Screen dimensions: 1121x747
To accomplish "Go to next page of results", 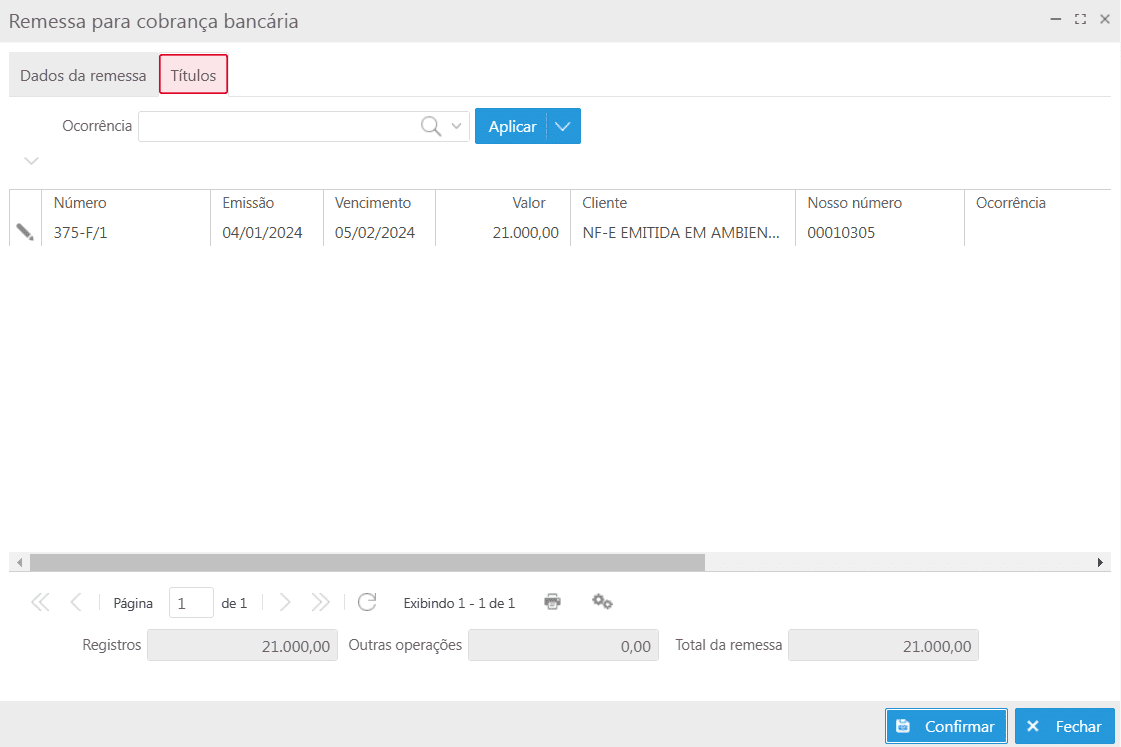I will (x=285, y=602).
